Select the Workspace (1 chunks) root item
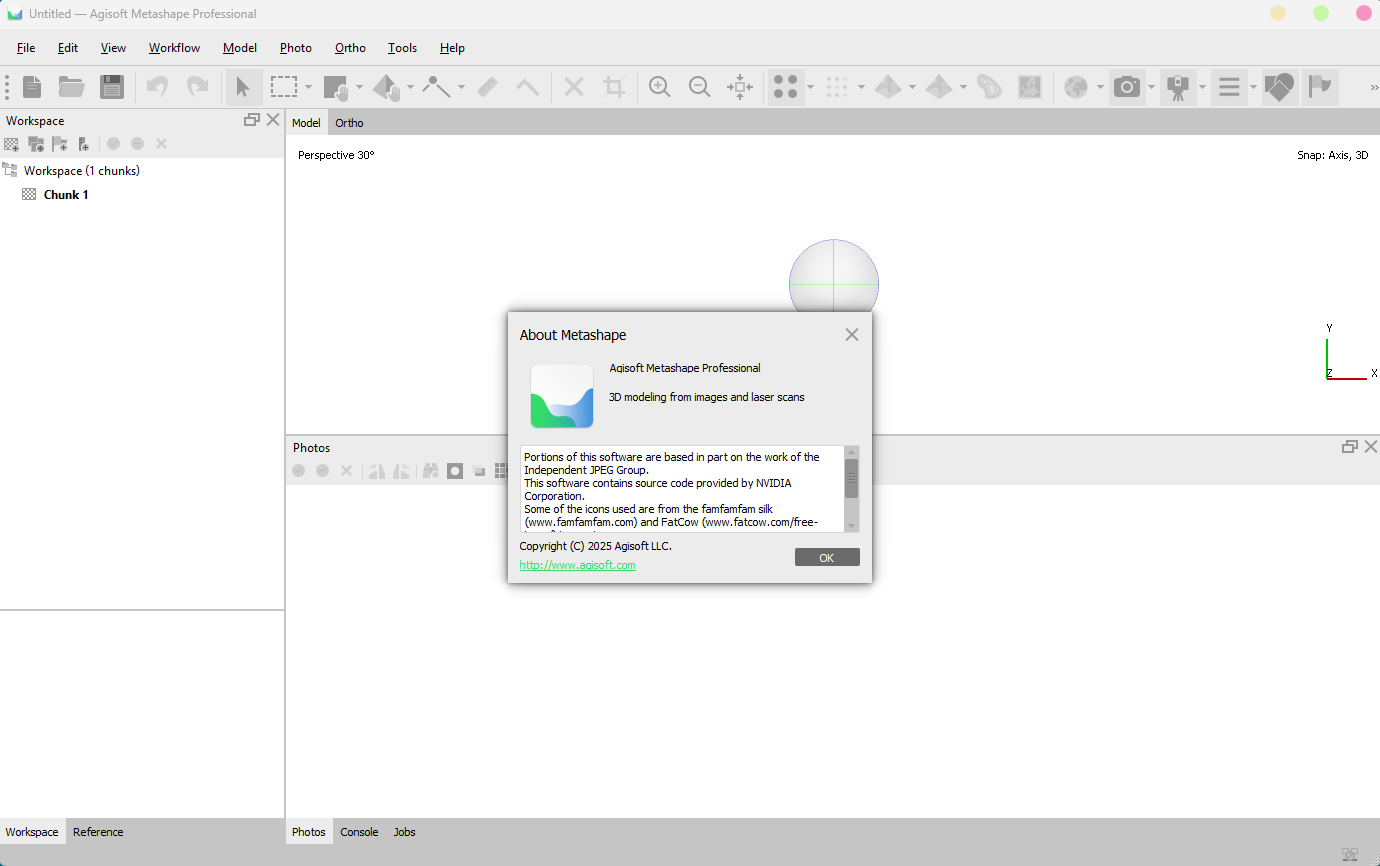 pos(82,171)
